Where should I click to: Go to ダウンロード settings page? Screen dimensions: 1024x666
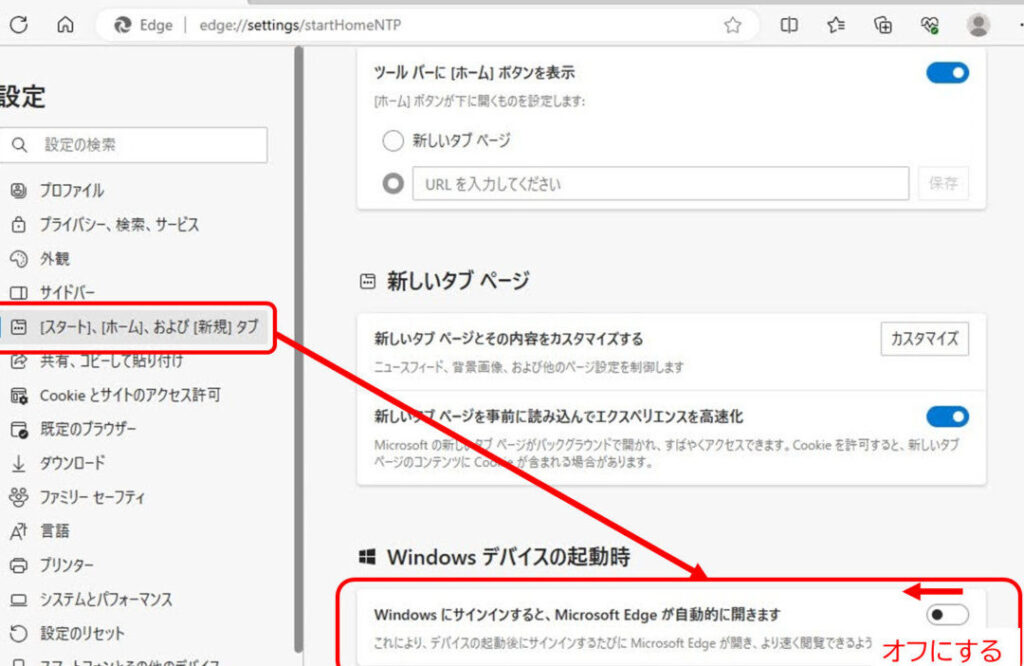click(x=72, y=463)
